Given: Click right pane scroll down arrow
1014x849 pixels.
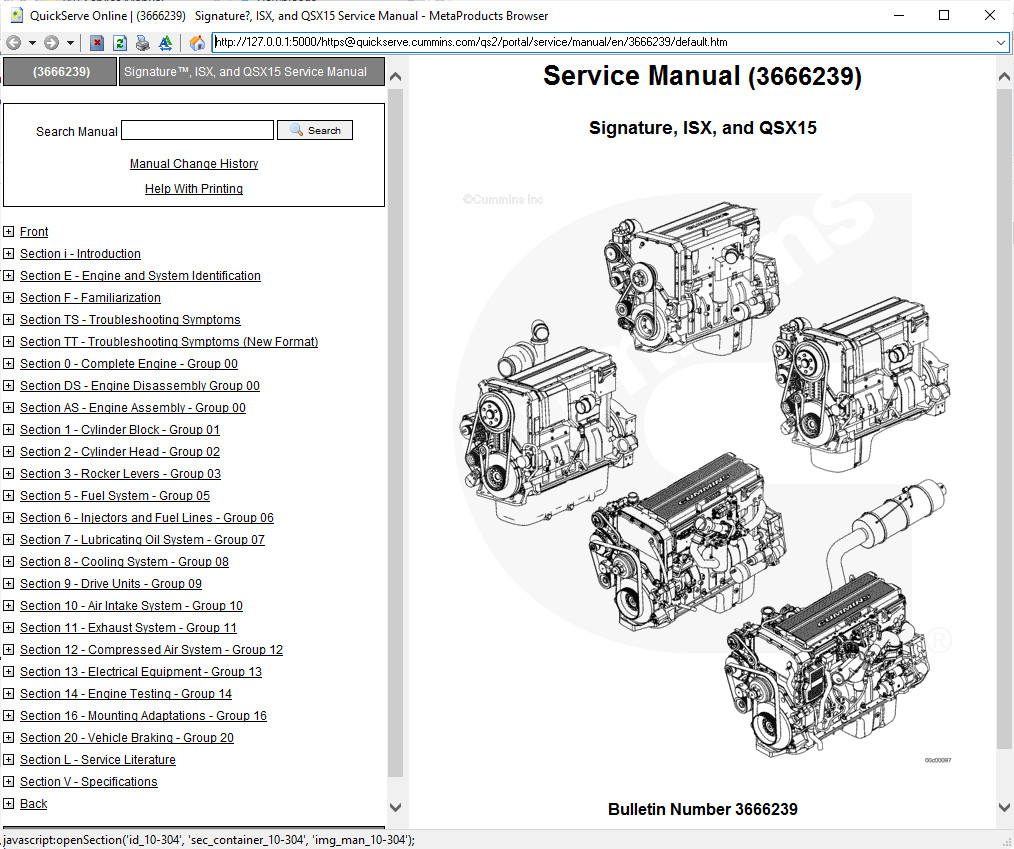Looking at the screenshot, I should point(1004,807).
